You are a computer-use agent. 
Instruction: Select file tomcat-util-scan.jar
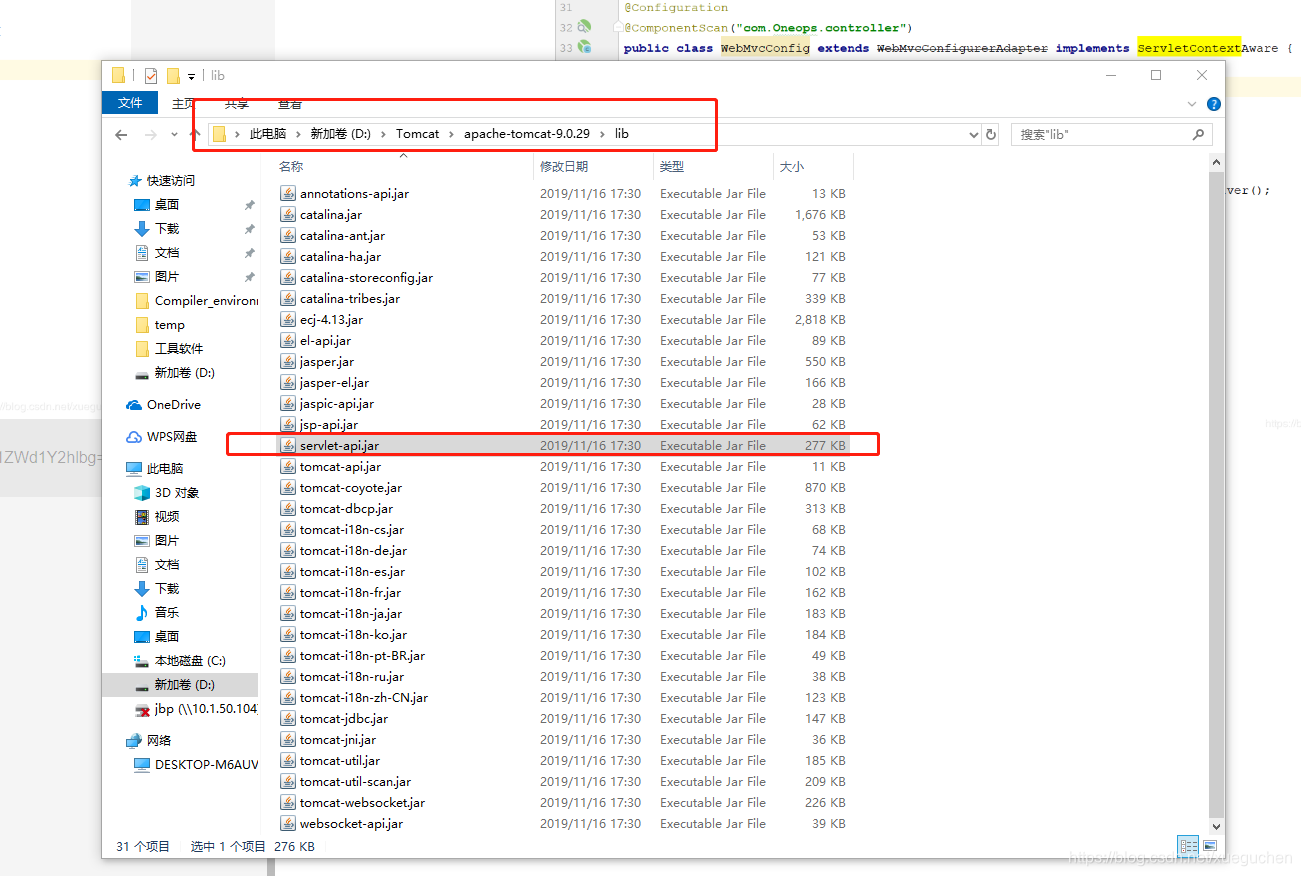pos(355,782)
